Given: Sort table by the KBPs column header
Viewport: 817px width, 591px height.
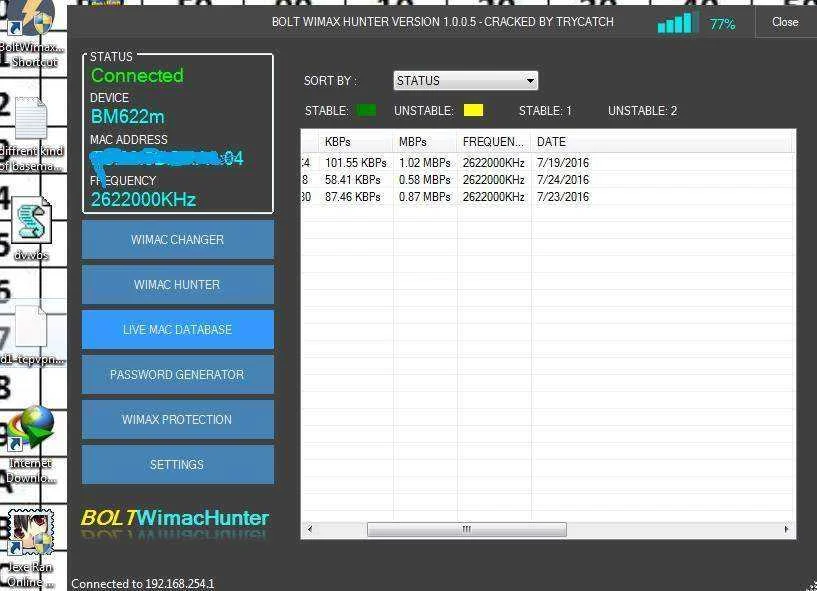Looking at the screenshot, I should (356, 142).
